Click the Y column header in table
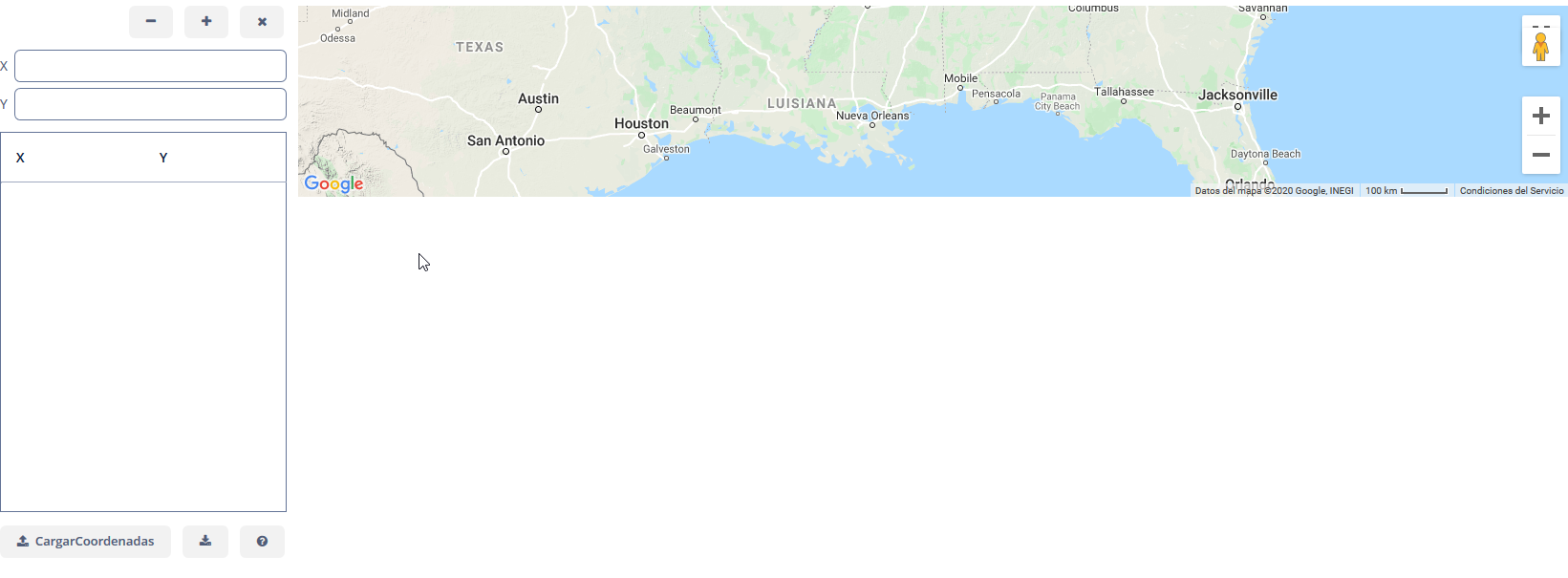This screenshot has width=1568, height=578. 163,158
